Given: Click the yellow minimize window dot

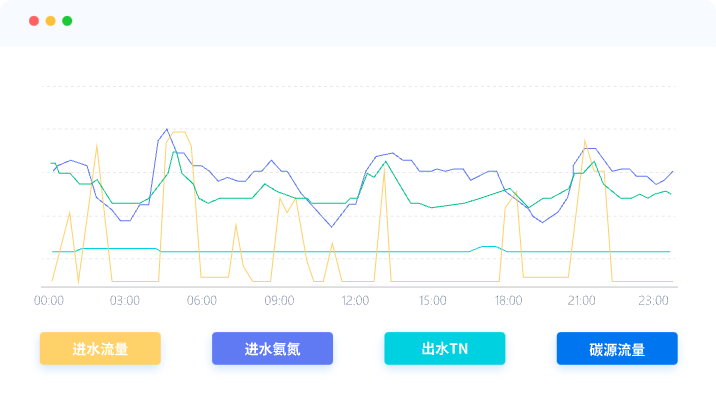Looking at the screenshot, I should [51, 21].
